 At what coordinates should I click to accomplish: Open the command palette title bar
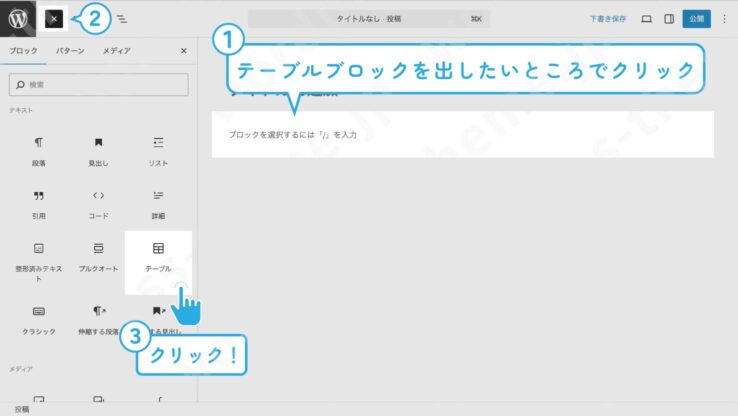pyautogui.click(x=369, y=19)
